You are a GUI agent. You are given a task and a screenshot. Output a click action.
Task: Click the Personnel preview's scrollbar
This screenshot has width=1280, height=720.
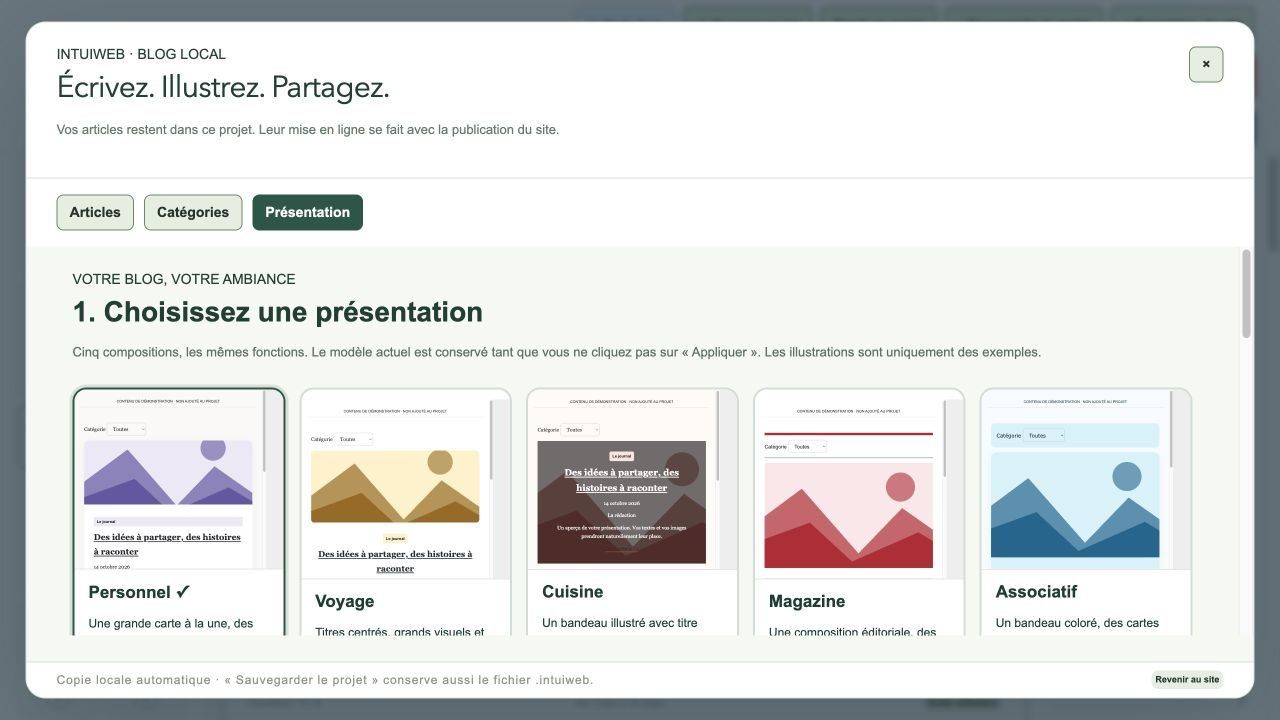click(x=266, y=431)
